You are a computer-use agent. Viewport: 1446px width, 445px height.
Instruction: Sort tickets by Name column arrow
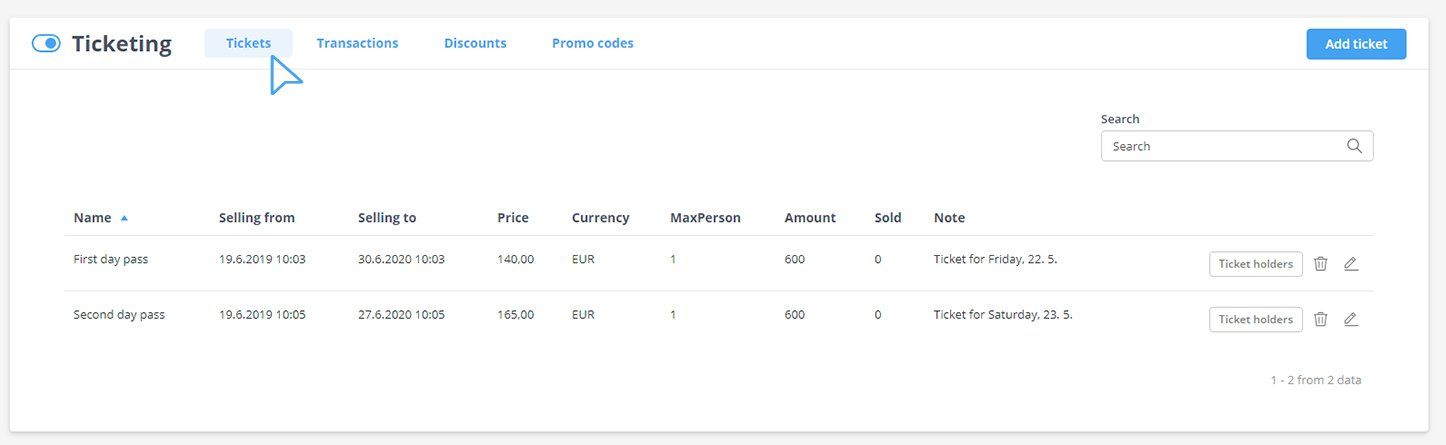(x=124, y=218)
